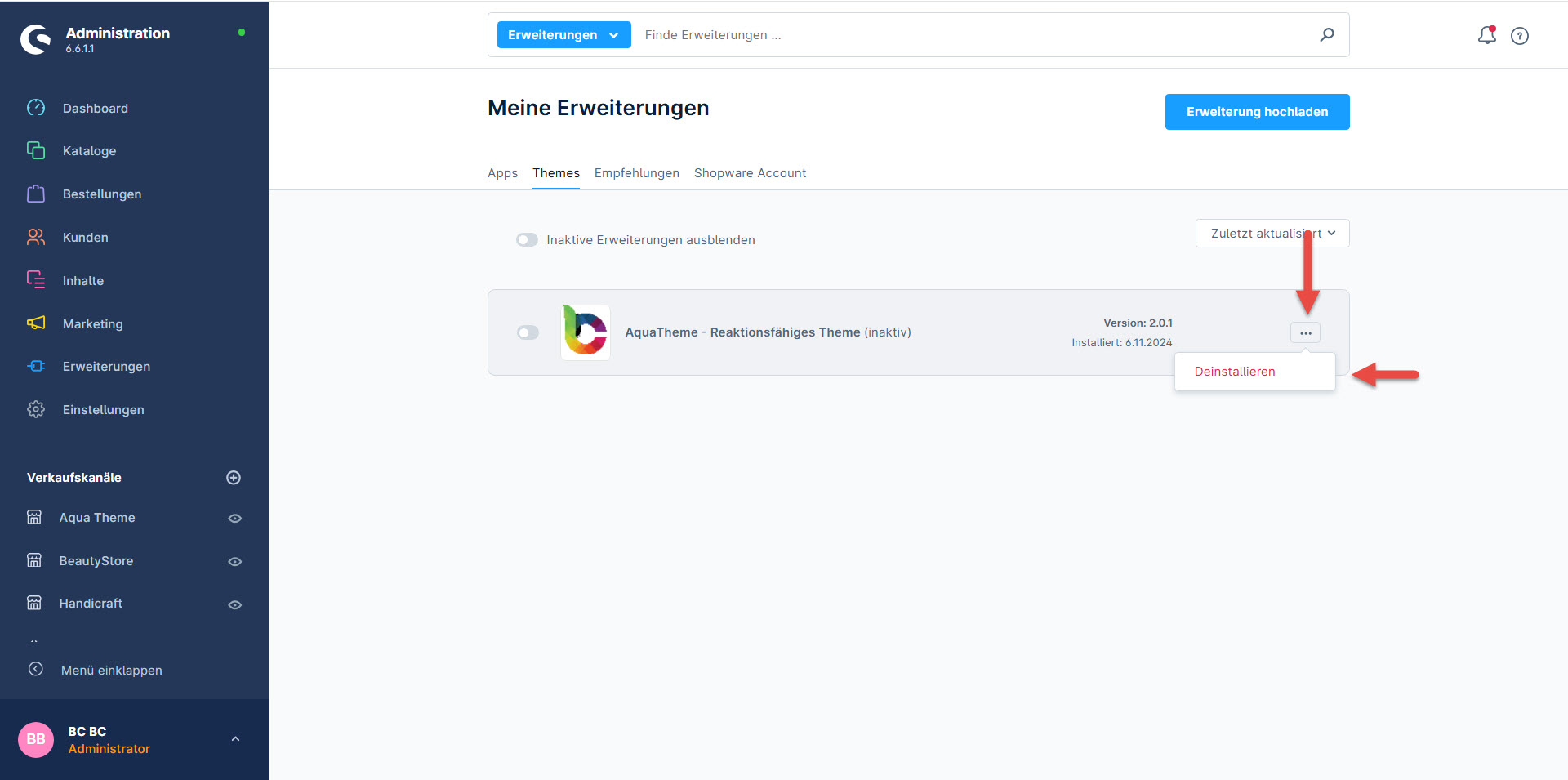Activate the AquaTheme extension toggle
1568x780 pixels.
tap(528, 332)
